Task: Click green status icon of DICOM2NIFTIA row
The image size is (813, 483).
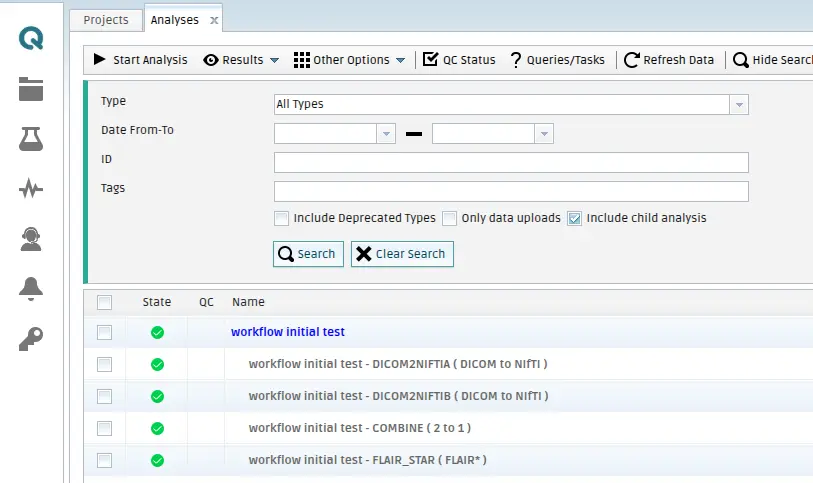Action: 158,364
